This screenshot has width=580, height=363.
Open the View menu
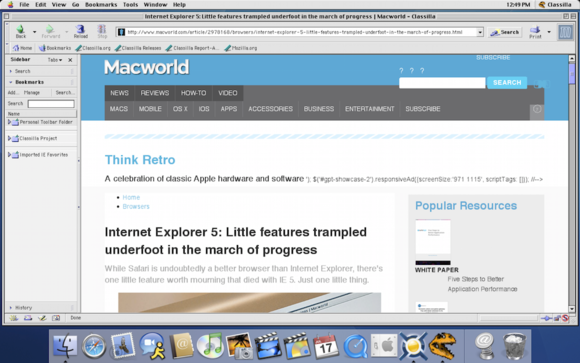[x=58, y=4]
